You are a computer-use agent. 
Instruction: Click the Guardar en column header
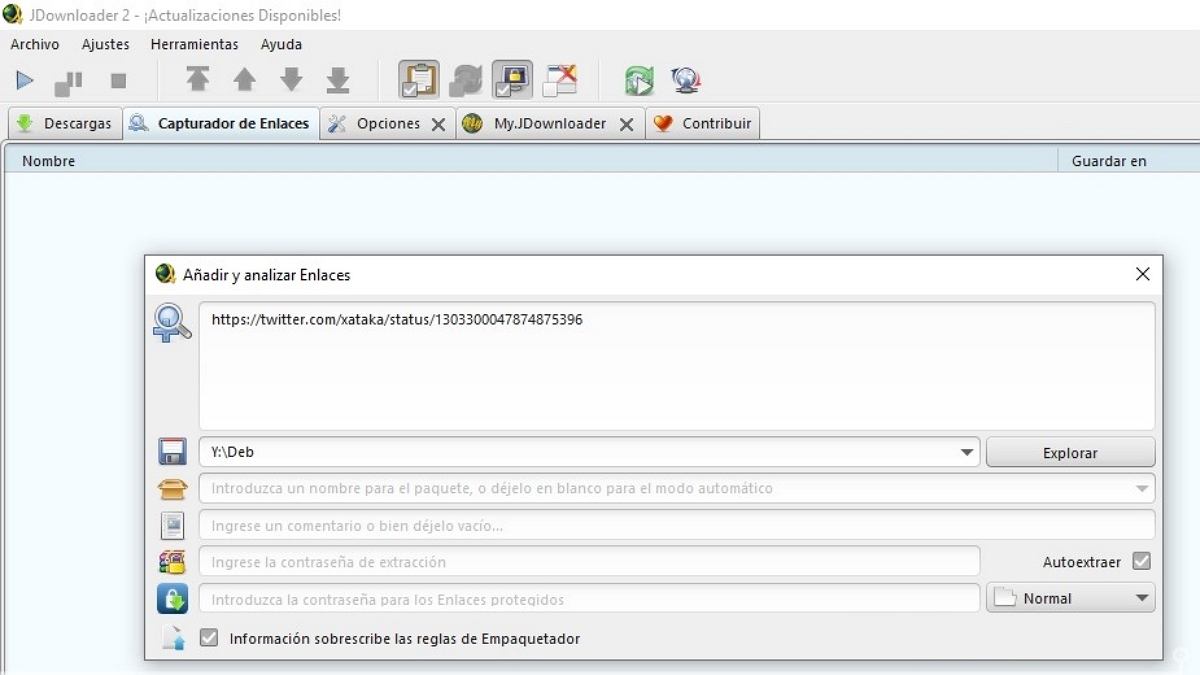tap(1129, 161)
